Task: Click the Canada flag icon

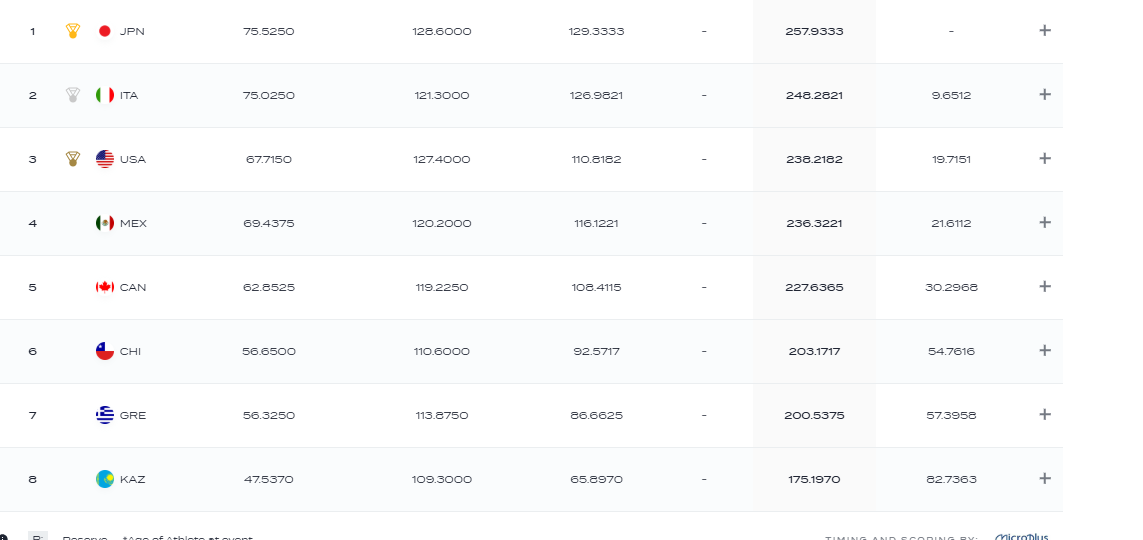Action: click(x=105, y=287)
